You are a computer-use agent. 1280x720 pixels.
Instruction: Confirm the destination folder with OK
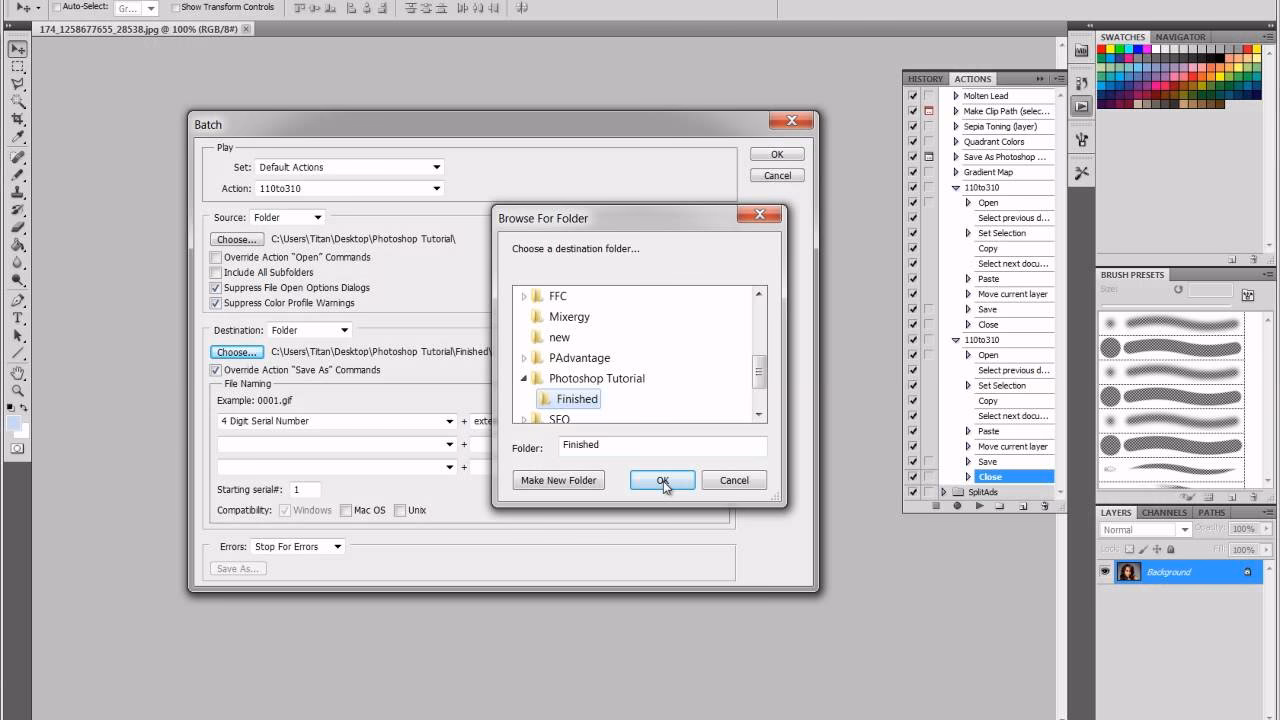pyautogui.click(x=663, y=480)
